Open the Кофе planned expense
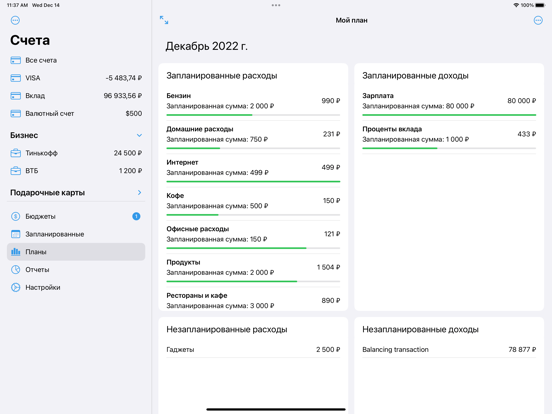Image resolution: width=552 pixels, height=414 pixels. [253, 203]
